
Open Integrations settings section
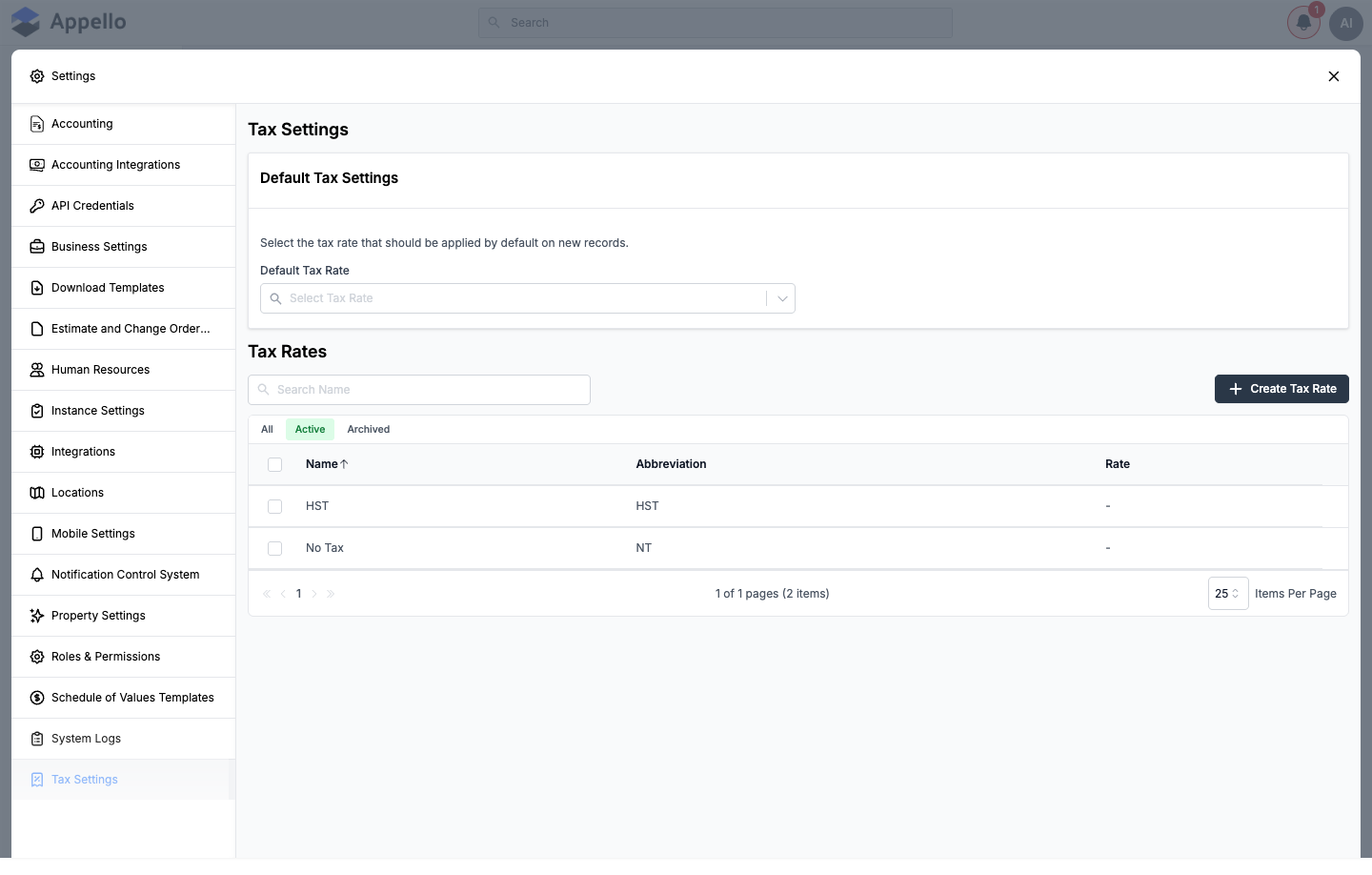click(123, 452)
